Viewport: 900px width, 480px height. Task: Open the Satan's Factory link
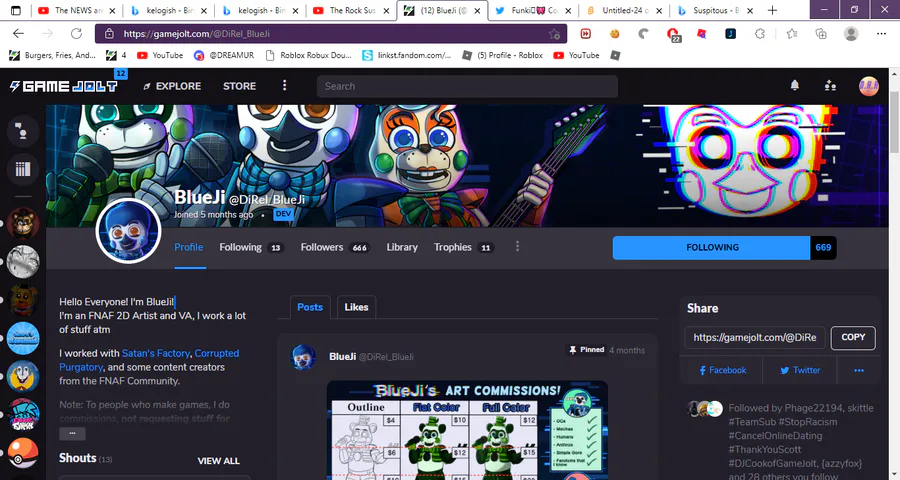(156, 353)
